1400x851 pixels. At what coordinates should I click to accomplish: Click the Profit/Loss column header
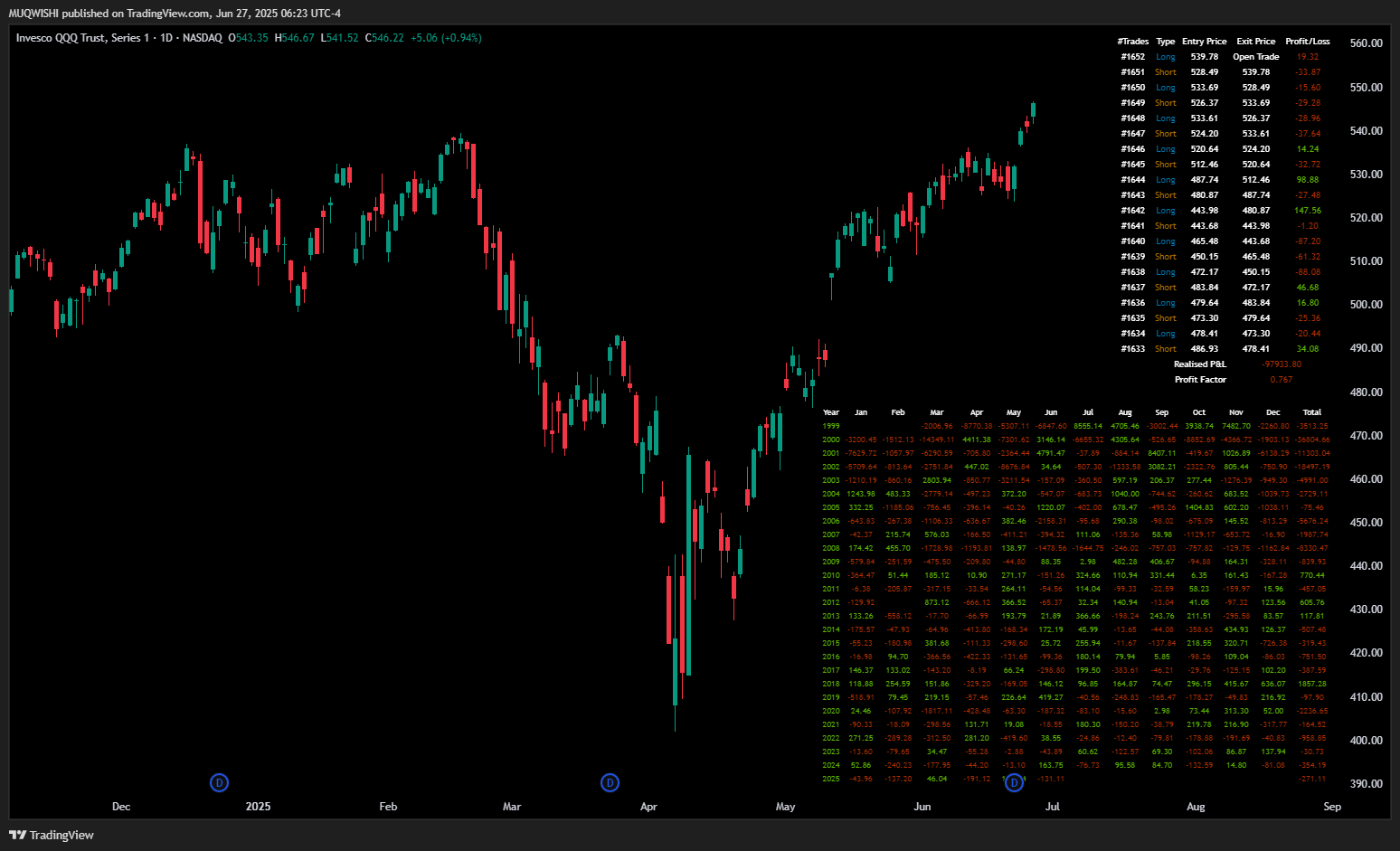(1308, 42)
